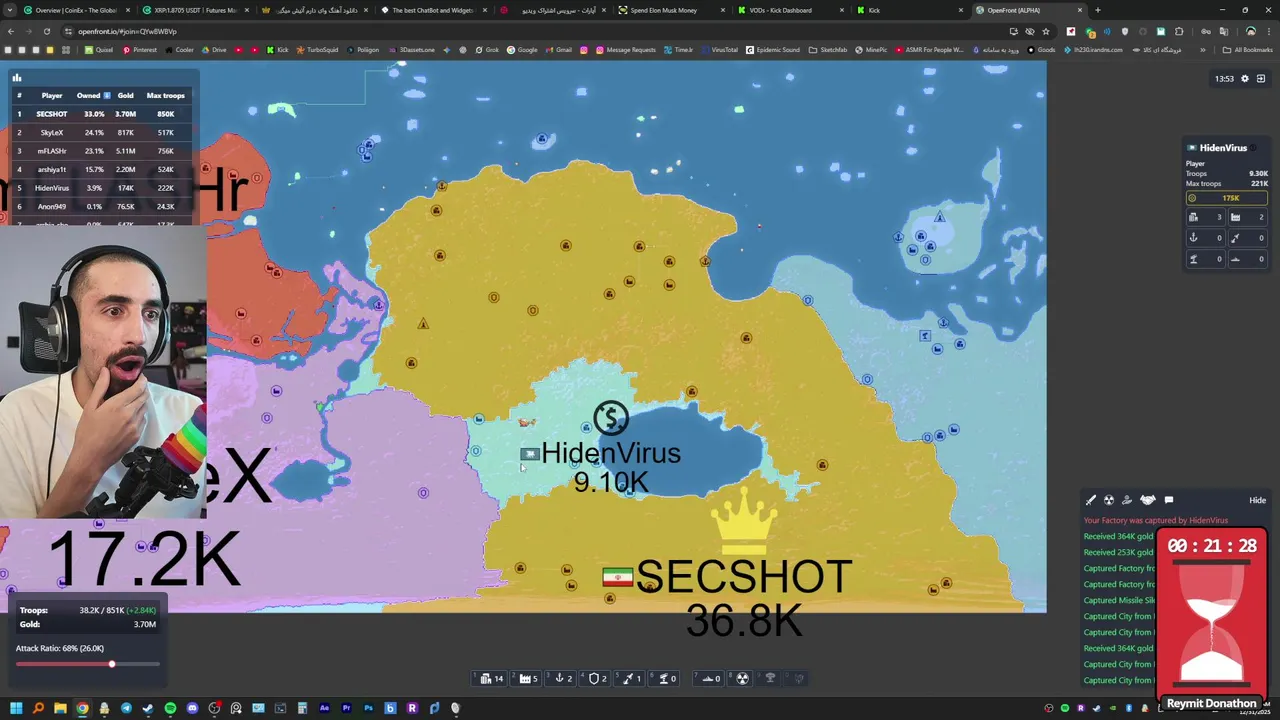This screenshot has width=1280, height=720.
Task: Select the Defense Post shield icon
Action: 596,678
